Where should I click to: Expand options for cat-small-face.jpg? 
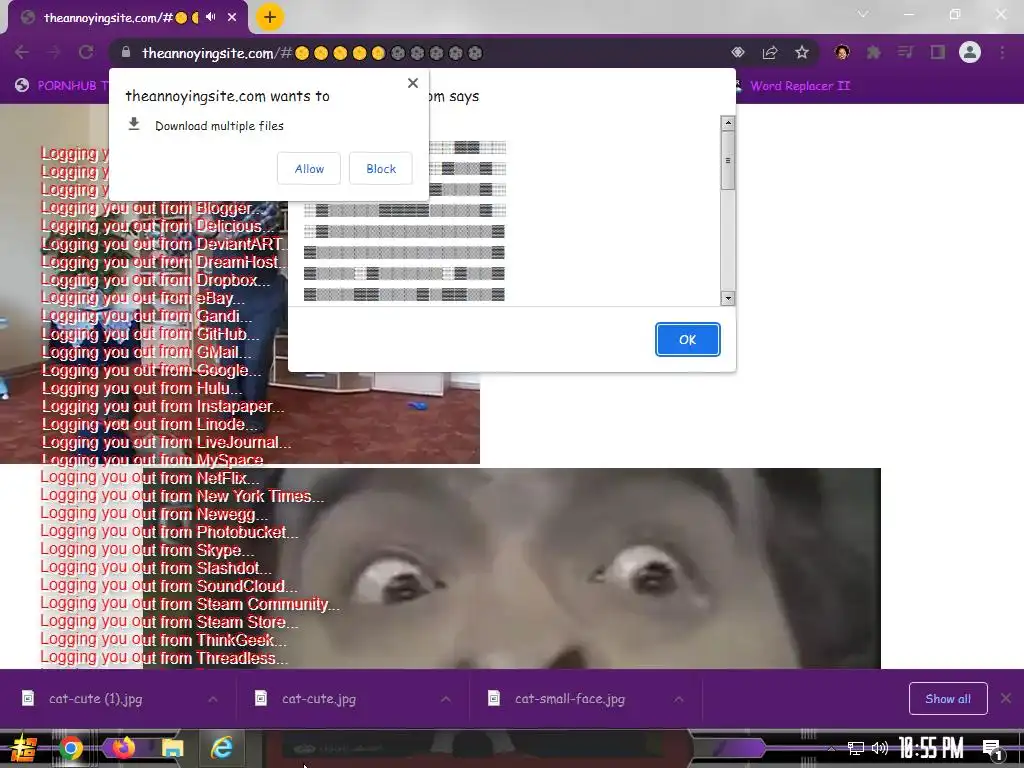point(679,699)
